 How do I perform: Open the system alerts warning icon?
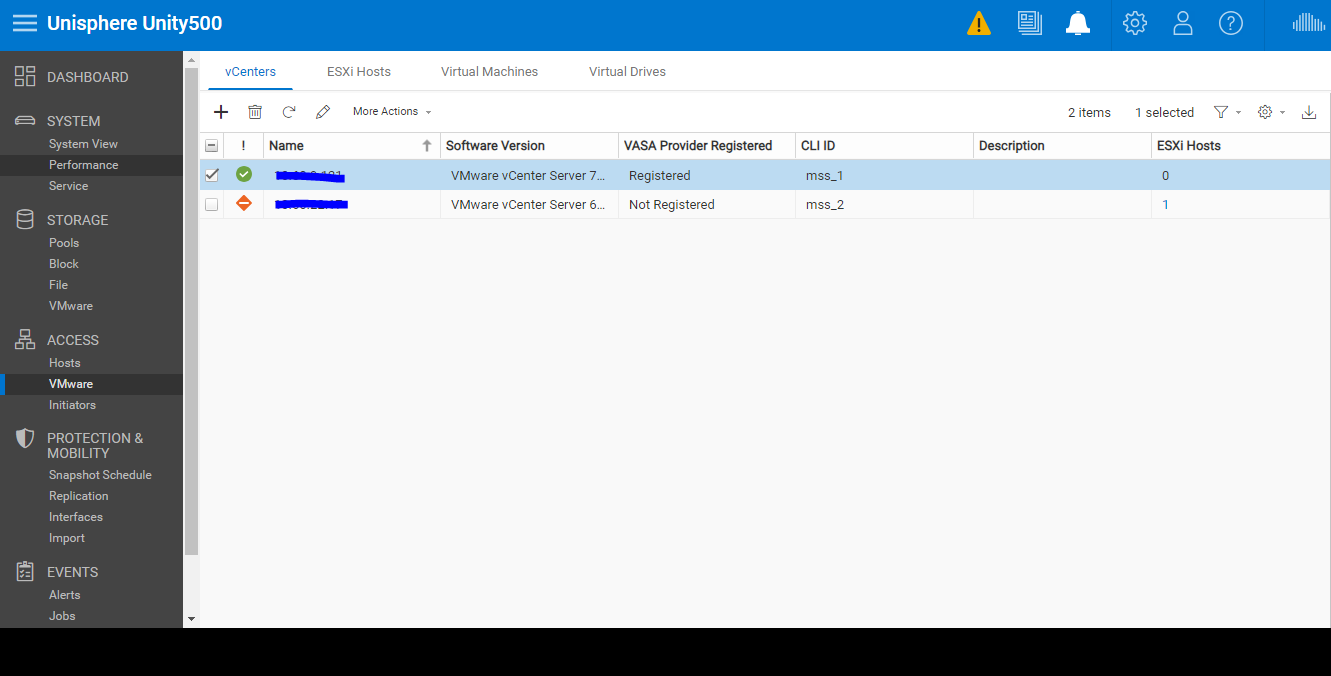pos(979,22)
